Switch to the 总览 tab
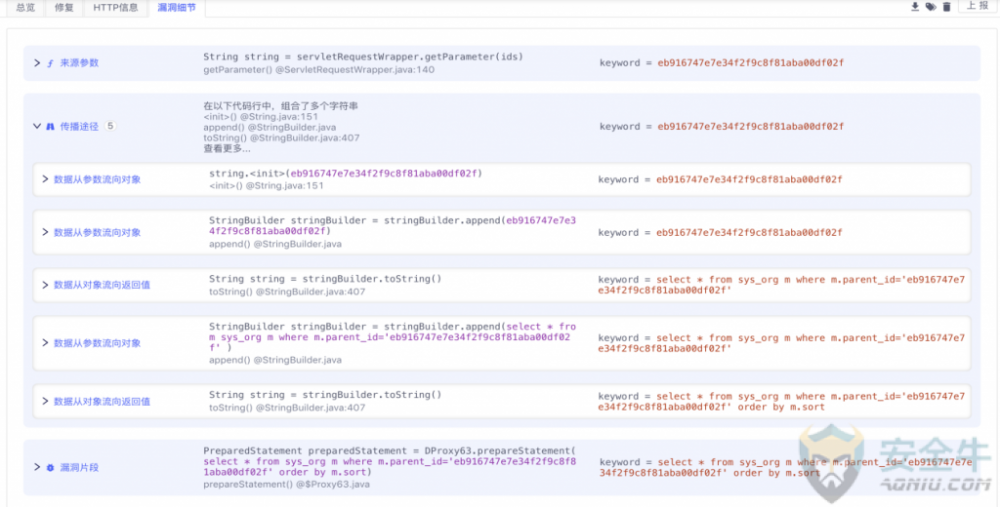The image size is (1000, 507). tap(26, 8)
